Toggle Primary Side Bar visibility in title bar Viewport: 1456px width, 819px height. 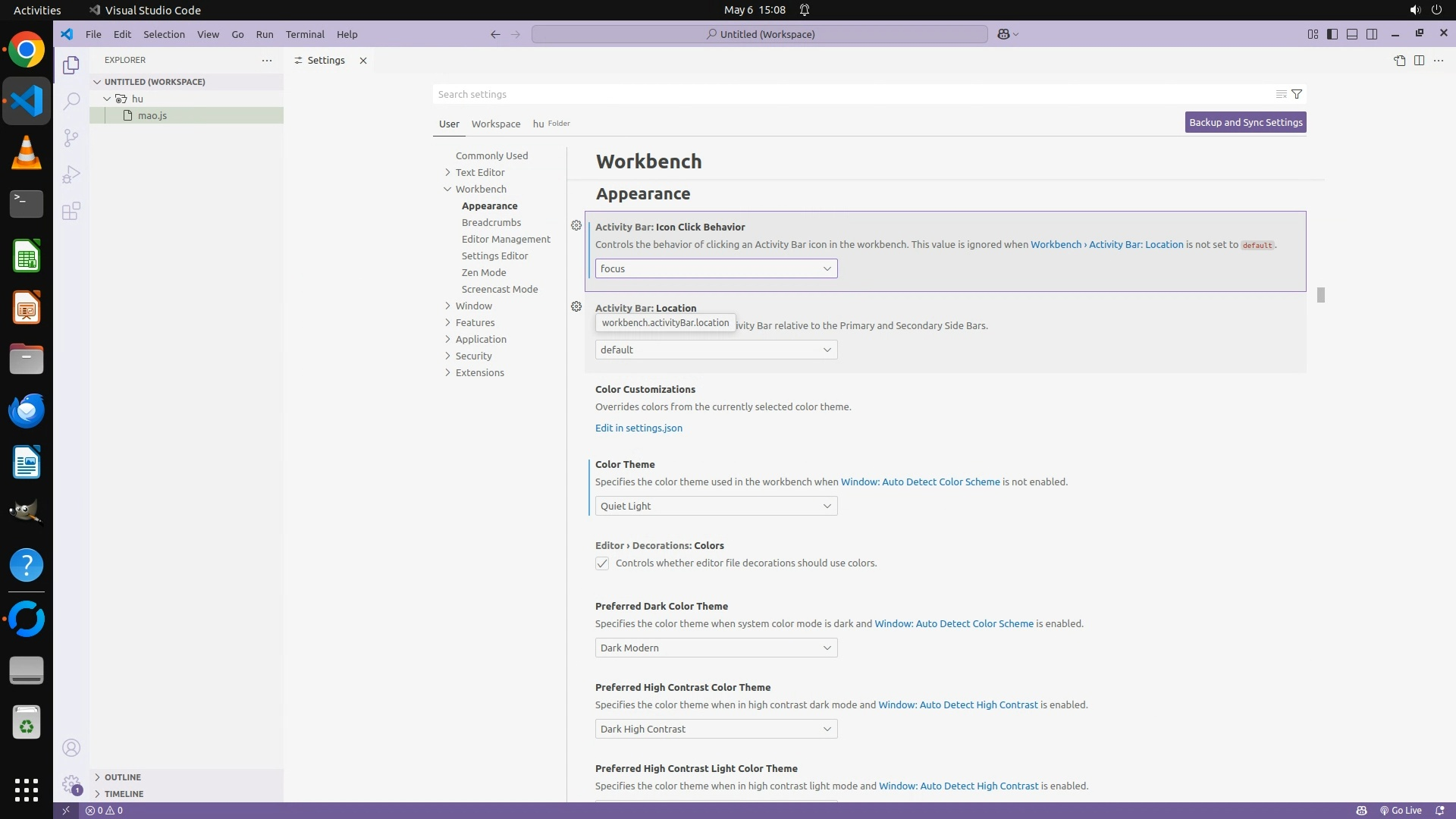1332,34
